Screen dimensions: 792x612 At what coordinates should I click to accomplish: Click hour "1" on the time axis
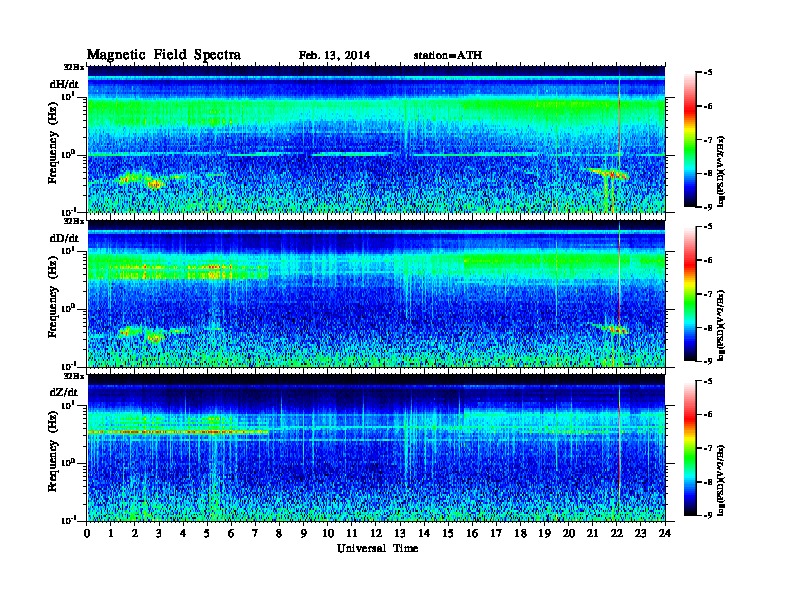coord(111,533)
